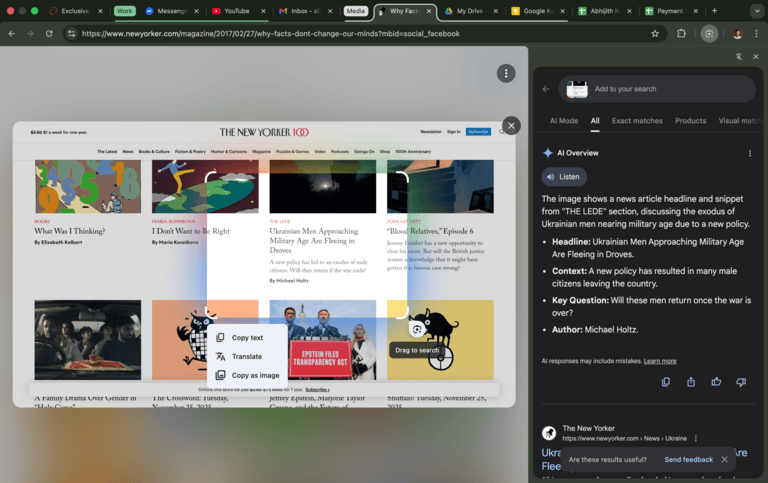Viewport: 768px width, 483px height.
Task: Click the What Was I Thinking headline
Action: point(70,231)
